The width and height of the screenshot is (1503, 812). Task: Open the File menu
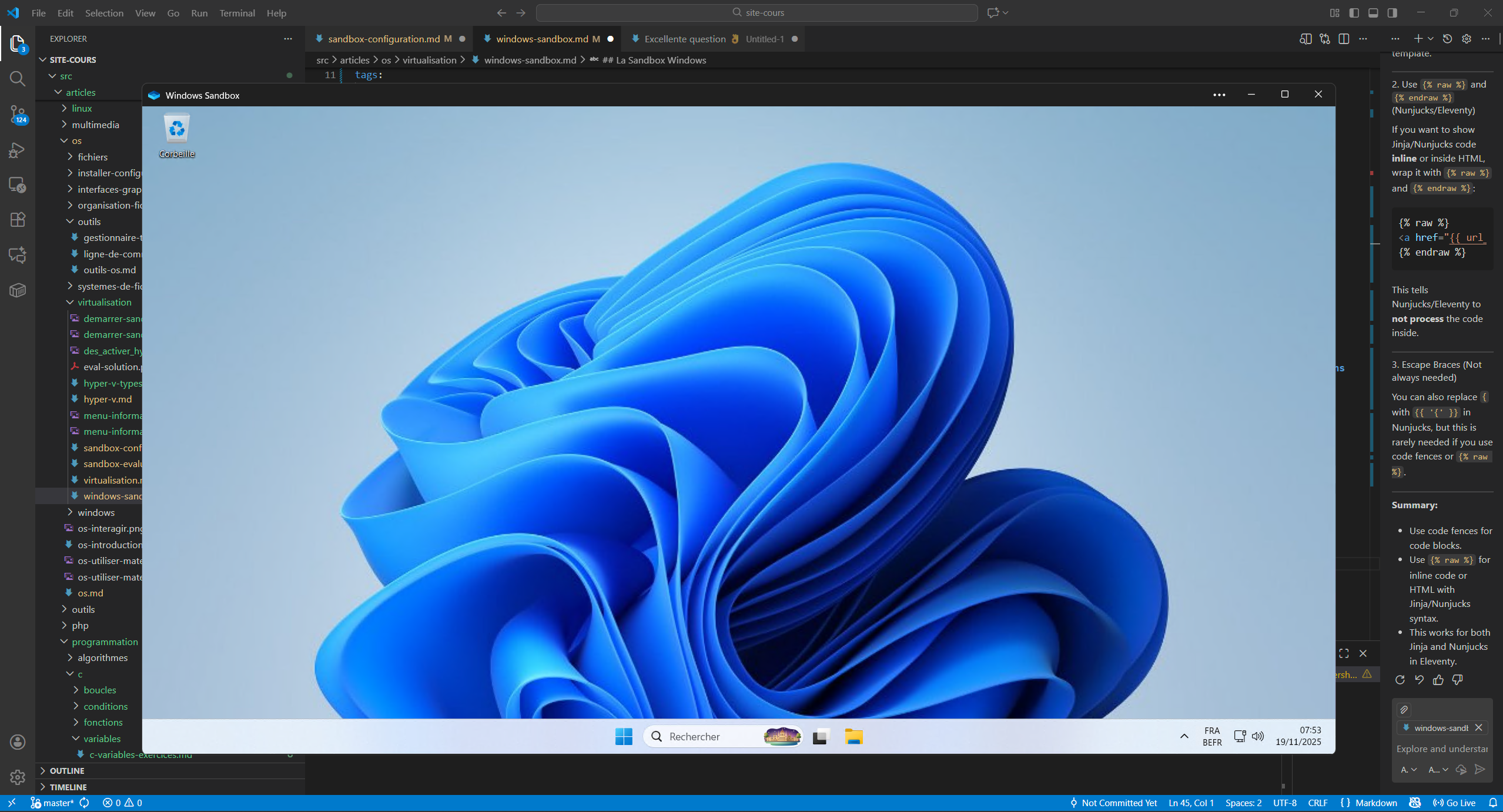(x=39, y=13)
